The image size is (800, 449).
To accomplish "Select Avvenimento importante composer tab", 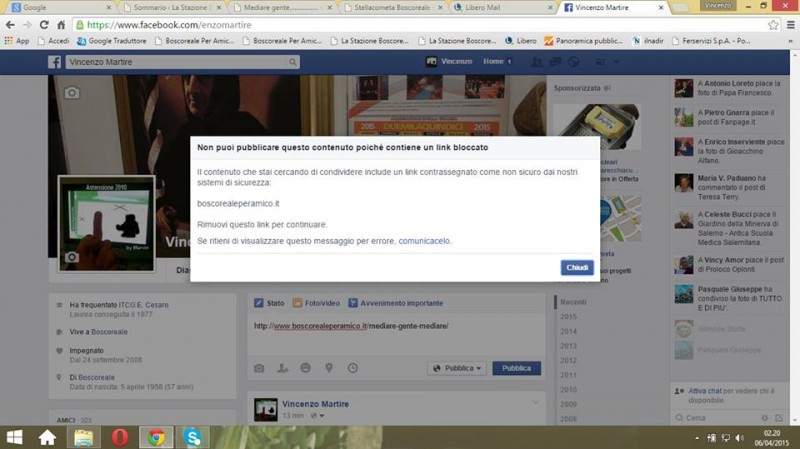I will (396, 303).
